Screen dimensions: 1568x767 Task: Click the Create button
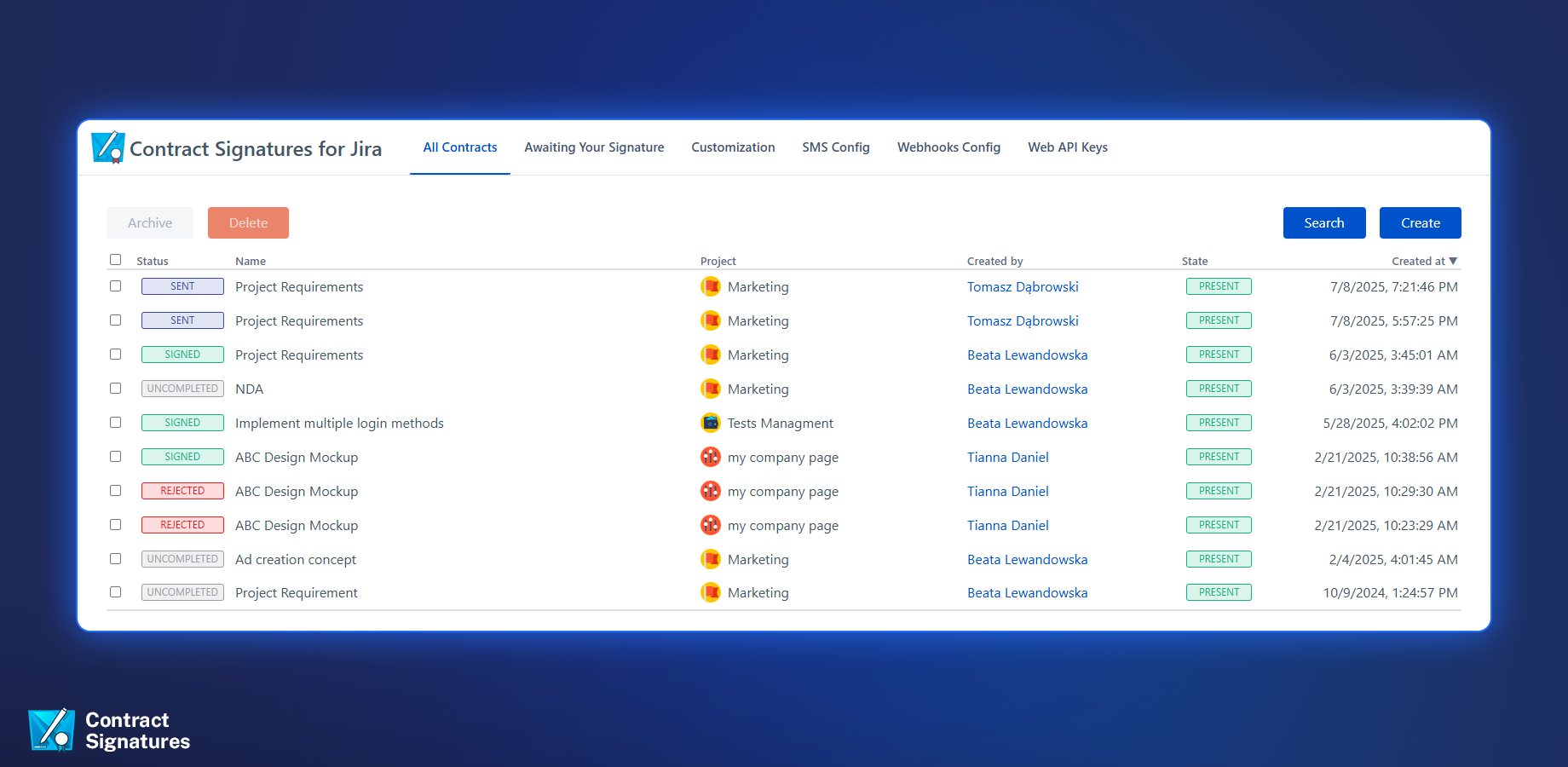pos(1421,222)
